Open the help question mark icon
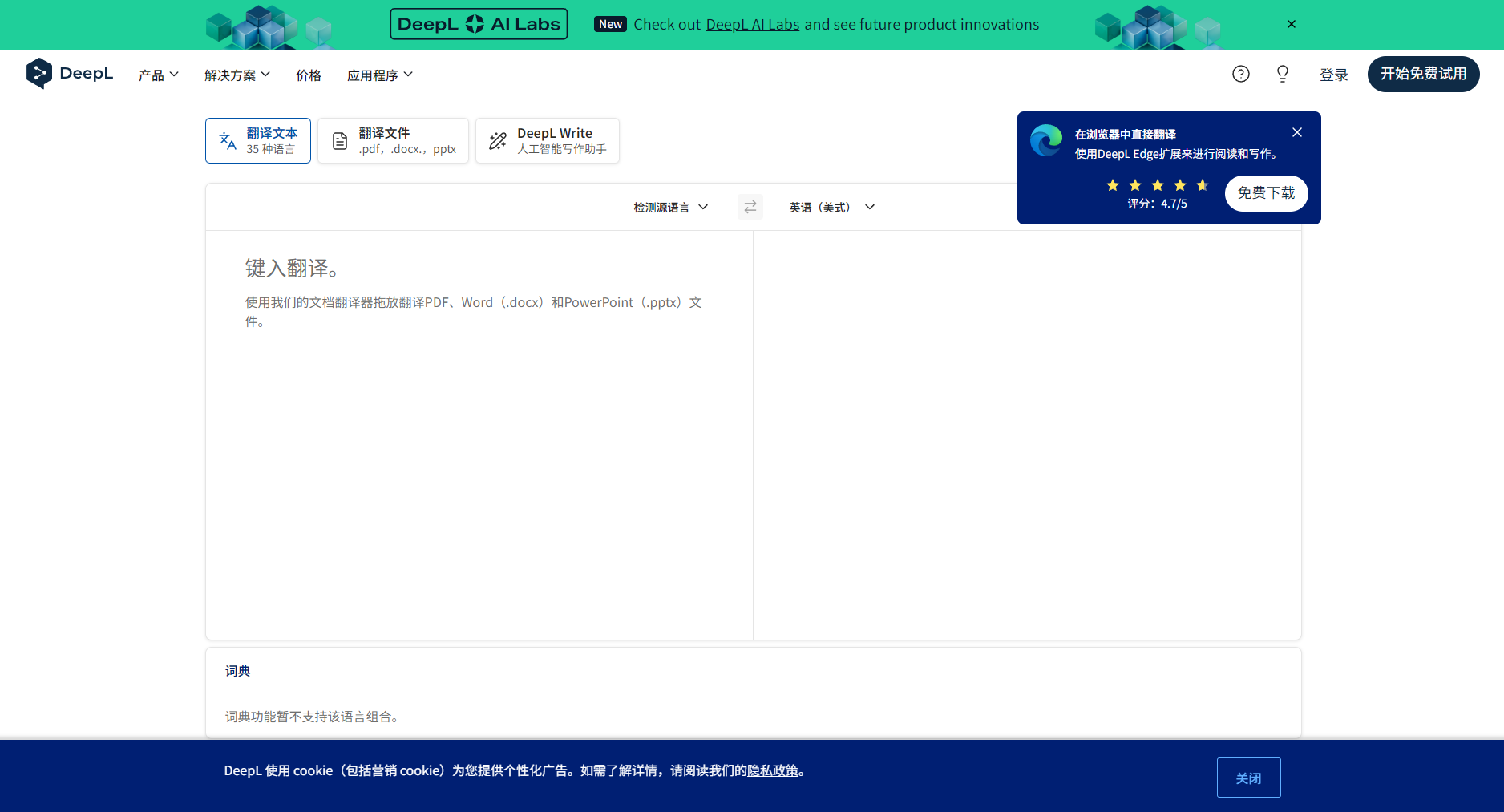This screenshot has height=812, width=1504. 1241,74
